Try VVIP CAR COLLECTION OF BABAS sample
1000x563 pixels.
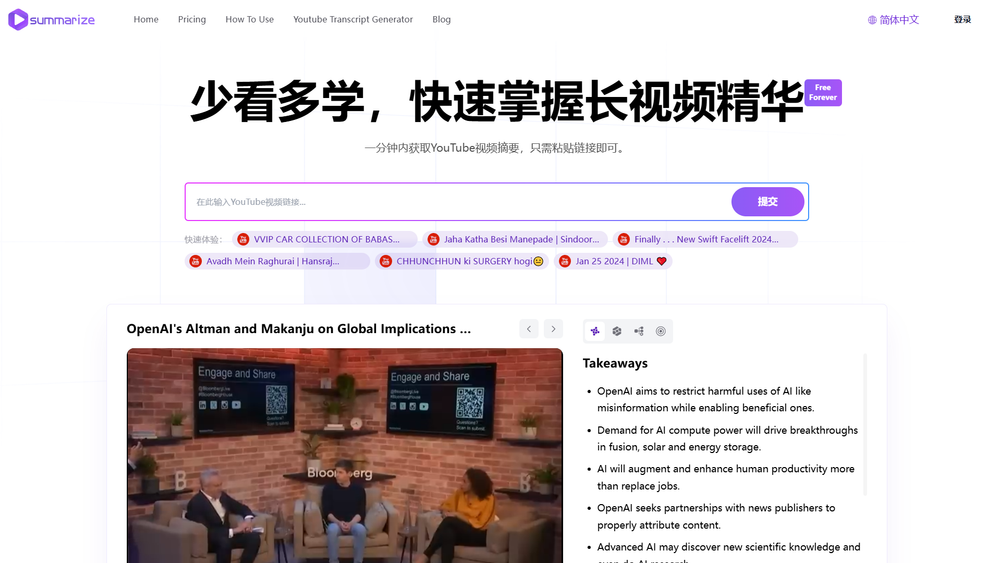point(325,239)
